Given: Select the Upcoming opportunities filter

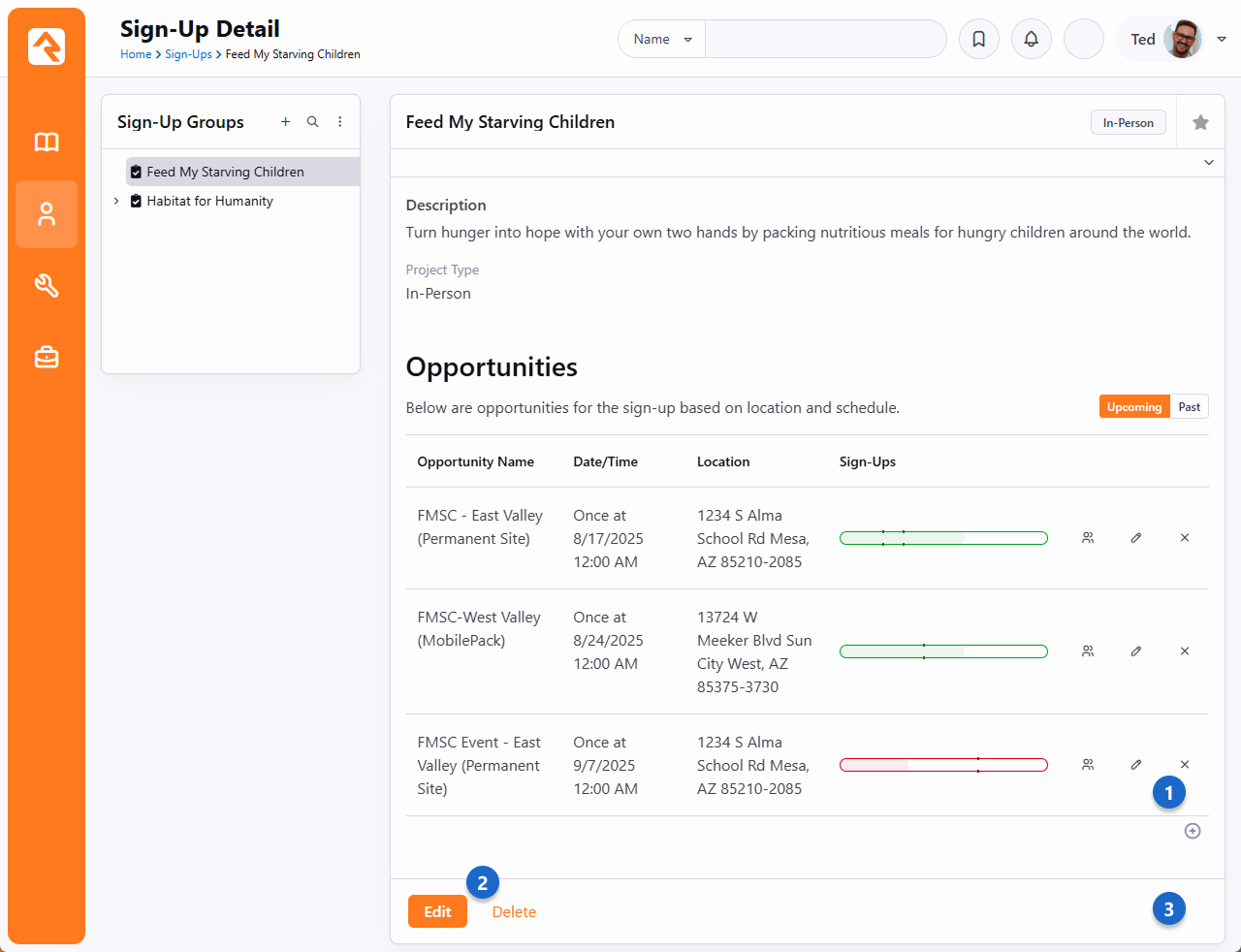Looking at the screenshot, I should pos(1133,407).
